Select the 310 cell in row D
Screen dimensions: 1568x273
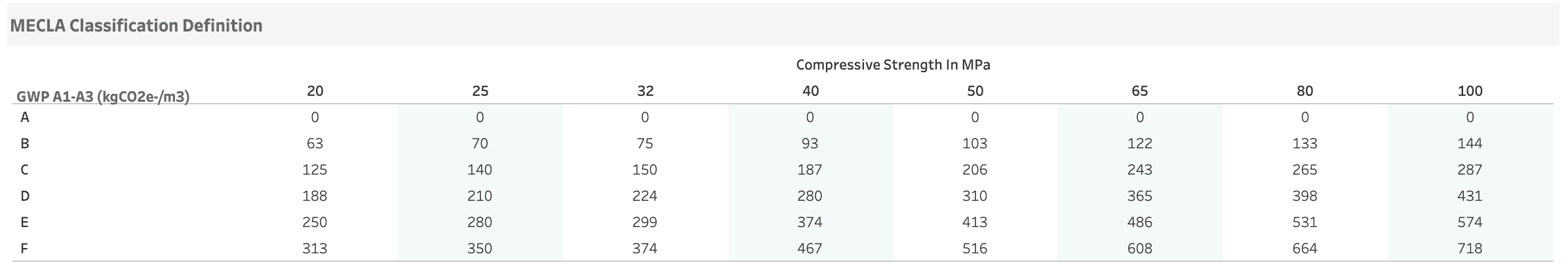point(975,196)
